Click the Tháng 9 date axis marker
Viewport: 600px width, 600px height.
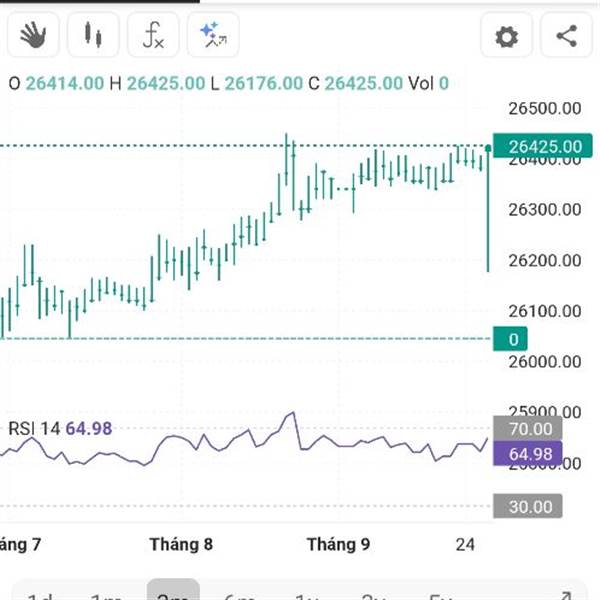click(338, 545)
